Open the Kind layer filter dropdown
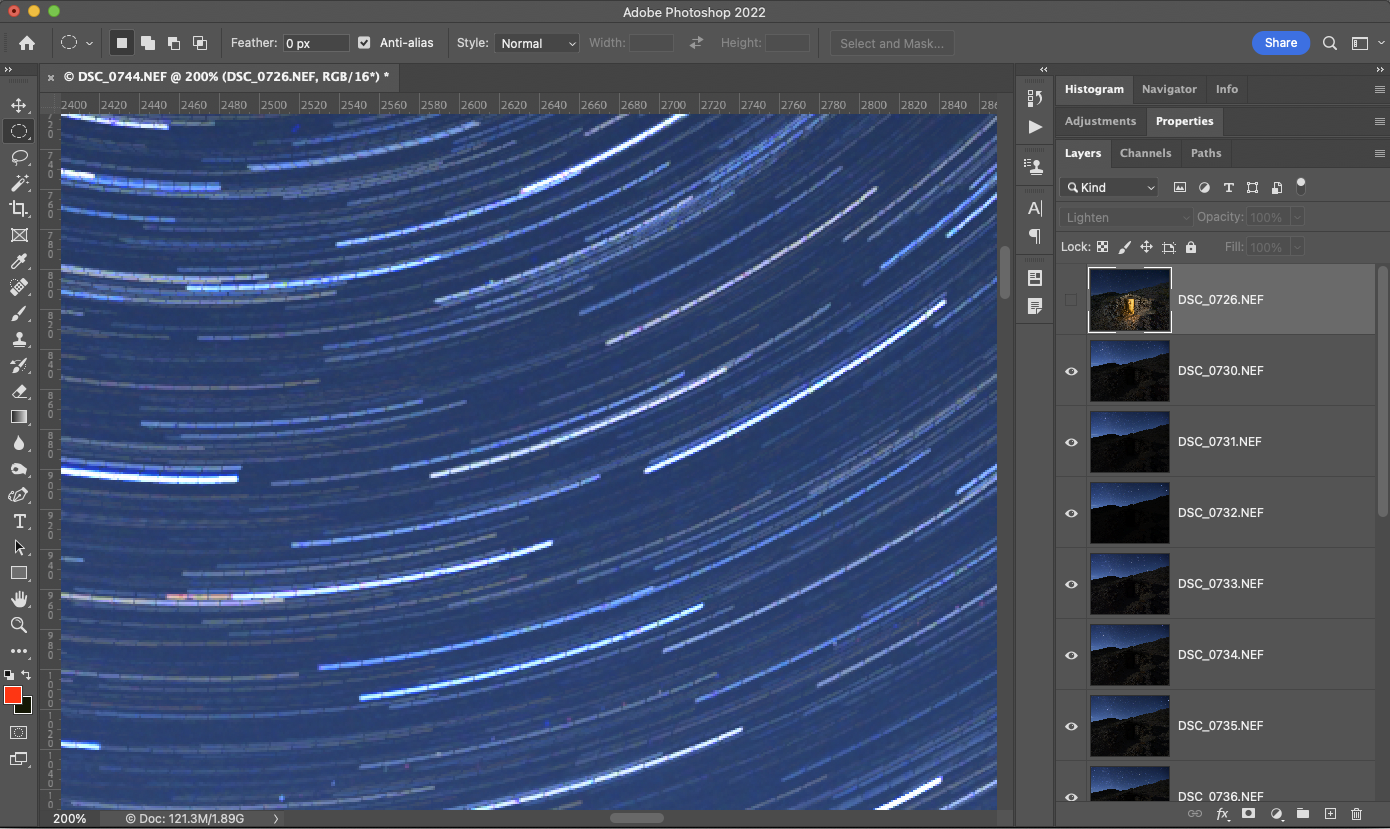 1108,187
